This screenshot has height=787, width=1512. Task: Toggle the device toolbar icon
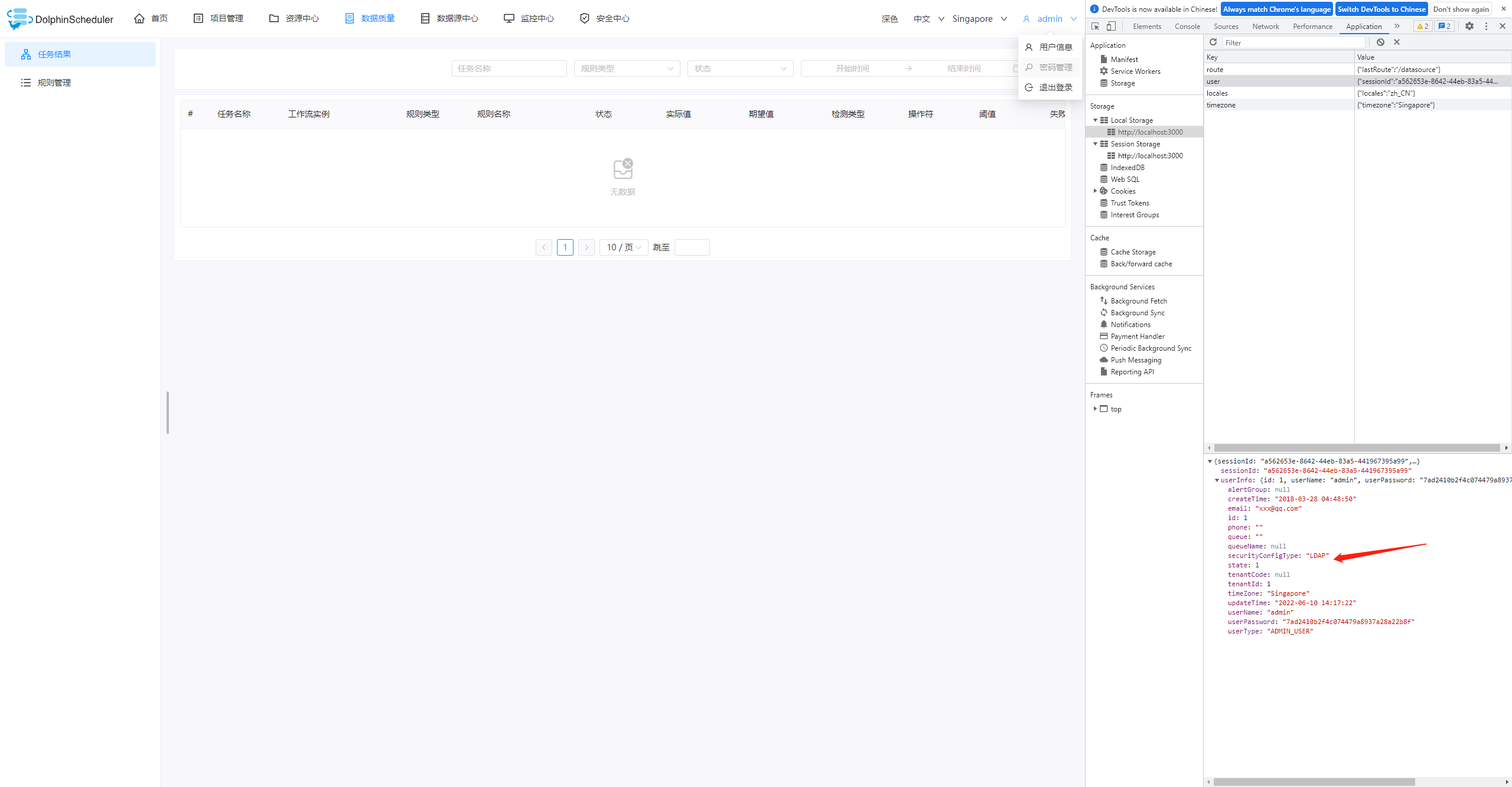click(1111, 26)
